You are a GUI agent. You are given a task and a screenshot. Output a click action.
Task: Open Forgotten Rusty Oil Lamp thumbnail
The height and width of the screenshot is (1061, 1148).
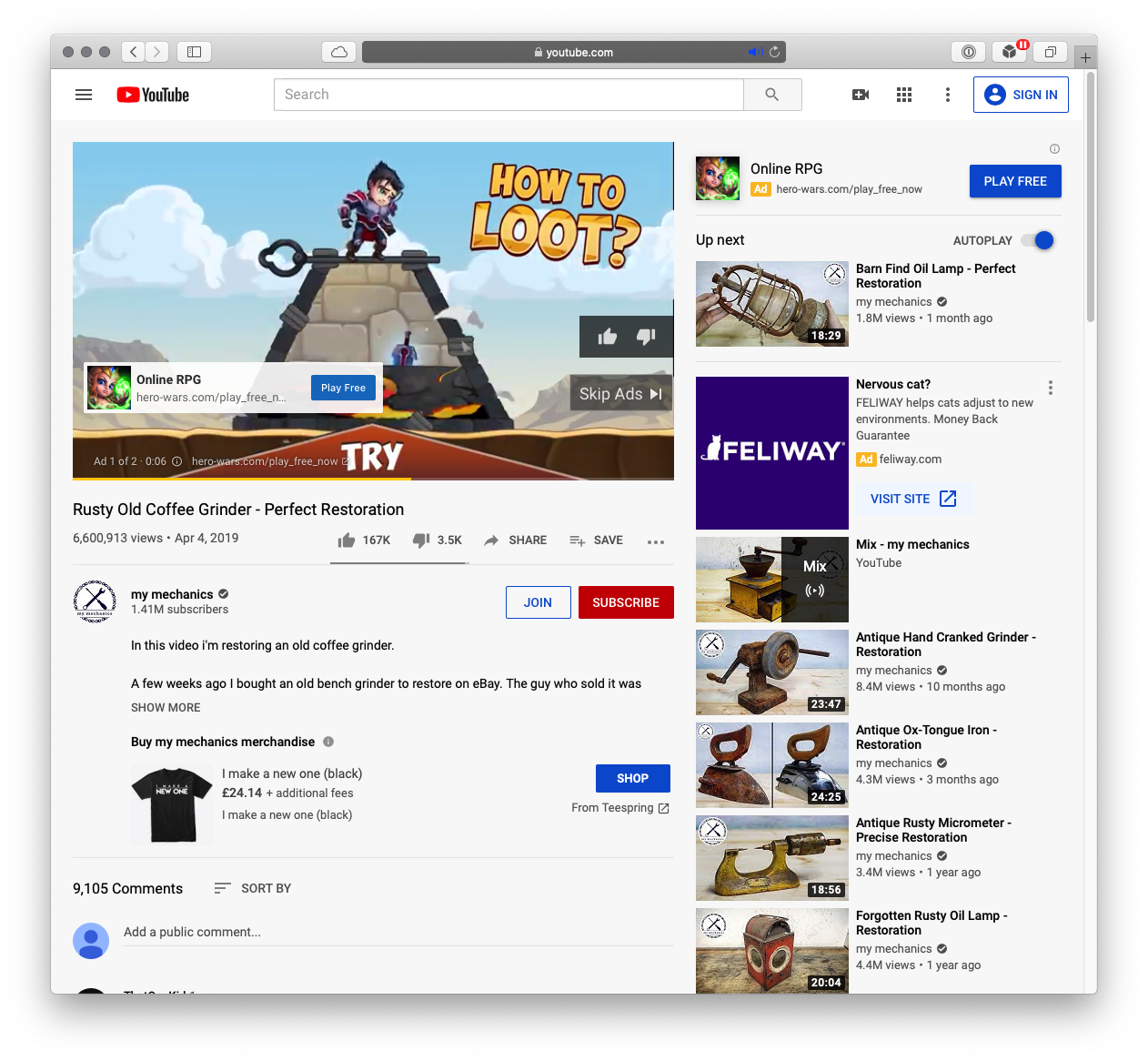click(x=772, y=951)
